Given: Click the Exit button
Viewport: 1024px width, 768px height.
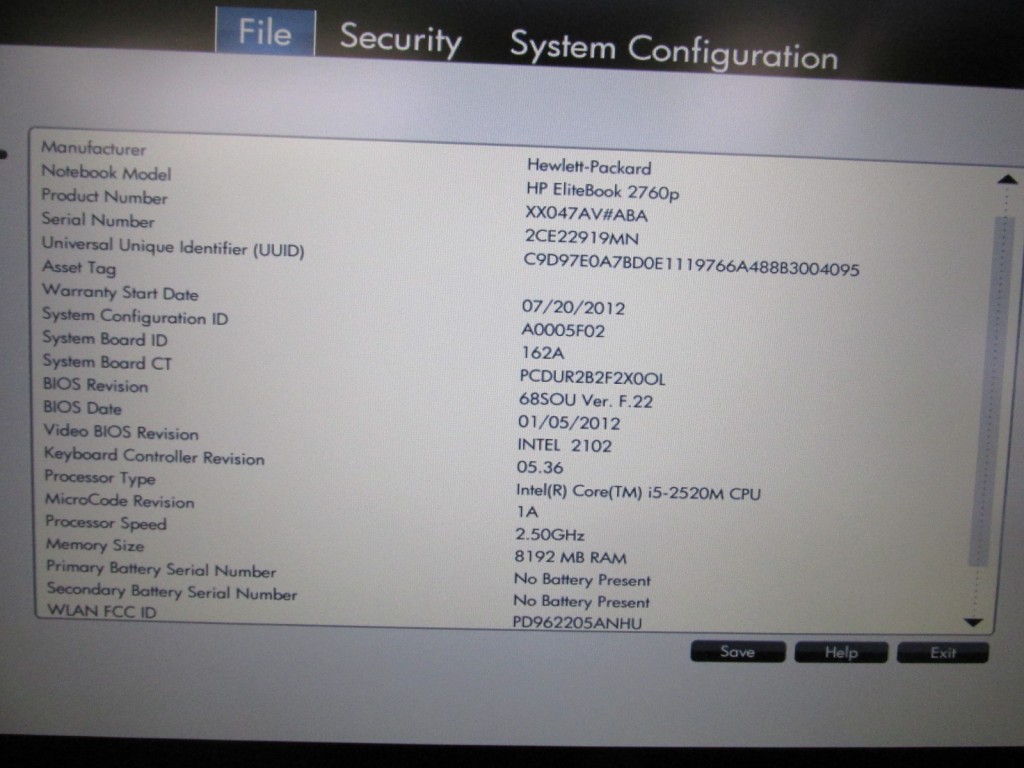Looking at the screenshot, I should (x=942, y=652).
